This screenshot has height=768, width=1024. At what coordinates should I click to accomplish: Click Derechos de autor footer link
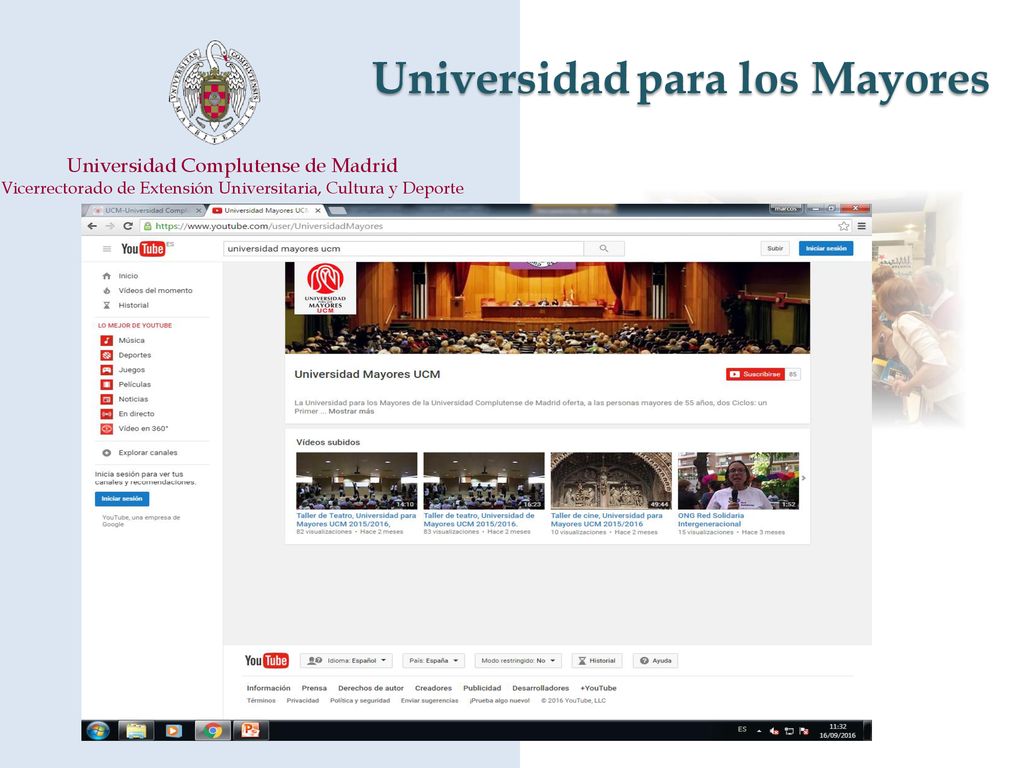point(371,688)
